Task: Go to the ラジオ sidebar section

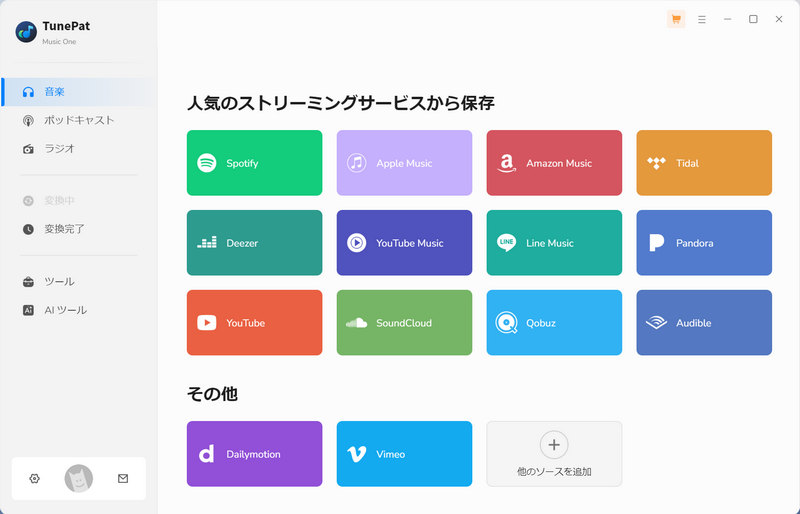Action: [79, 149]
